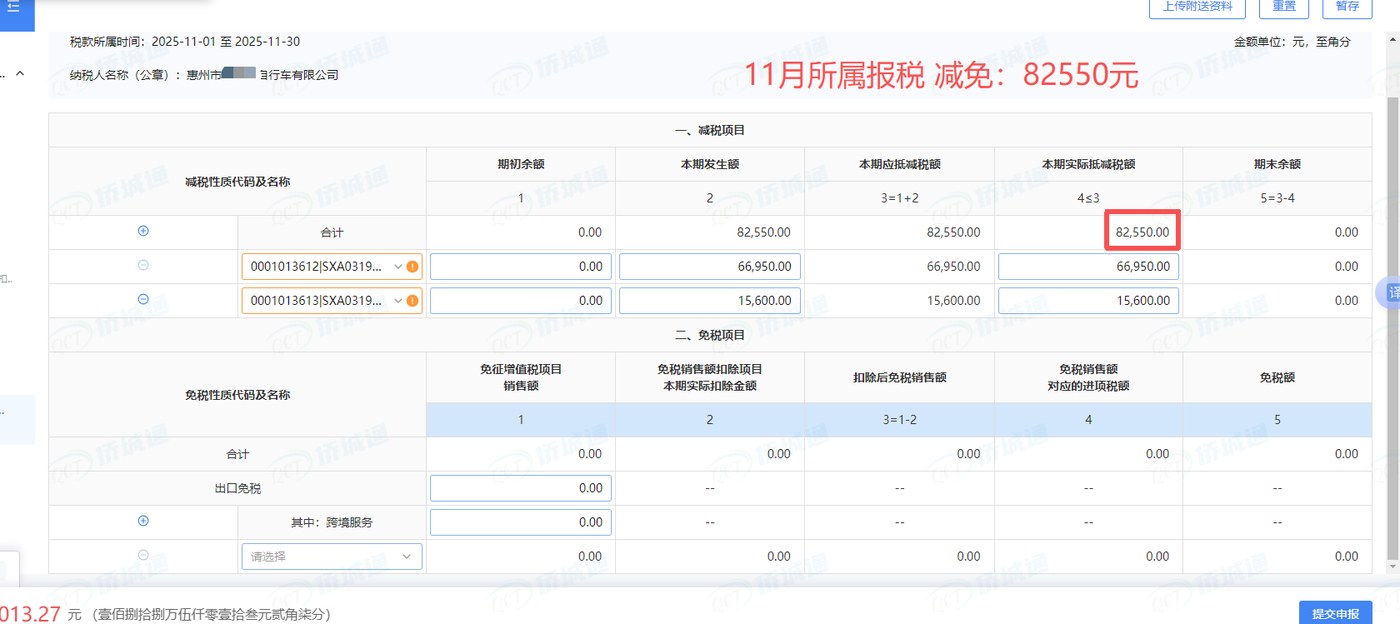
Task: Open the 请选择 exemption code dropdown
Action: click(331, 556)
